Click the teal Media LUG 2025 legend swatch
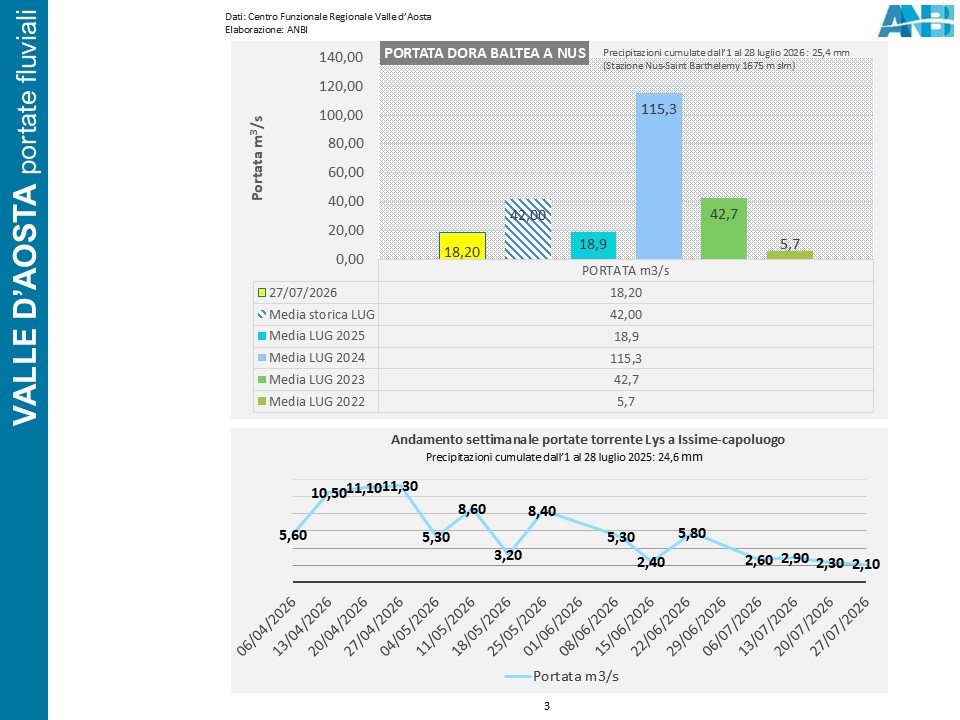 [262, 336]
